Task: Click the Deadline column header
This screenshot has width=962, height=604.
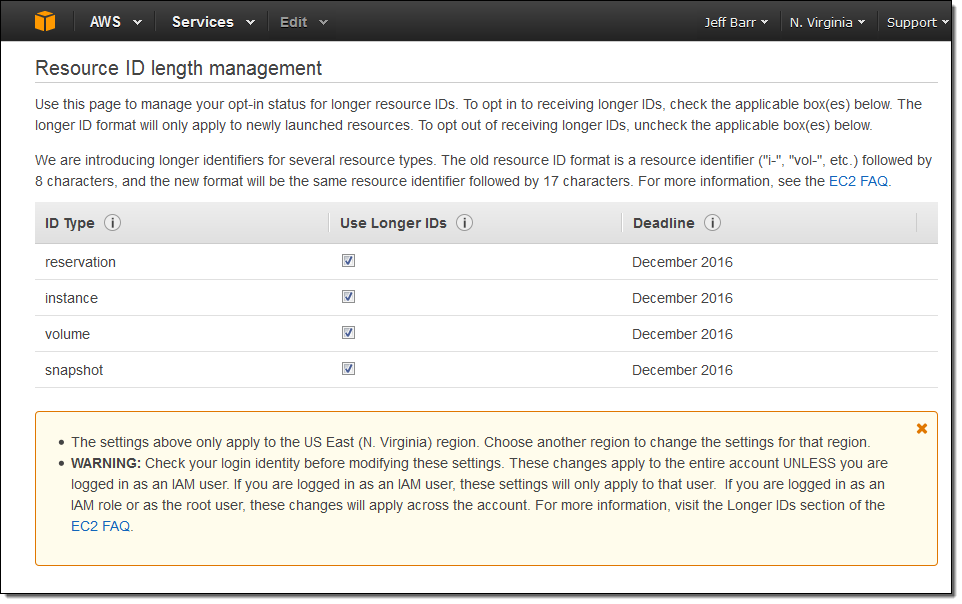Action: [663, 223]
